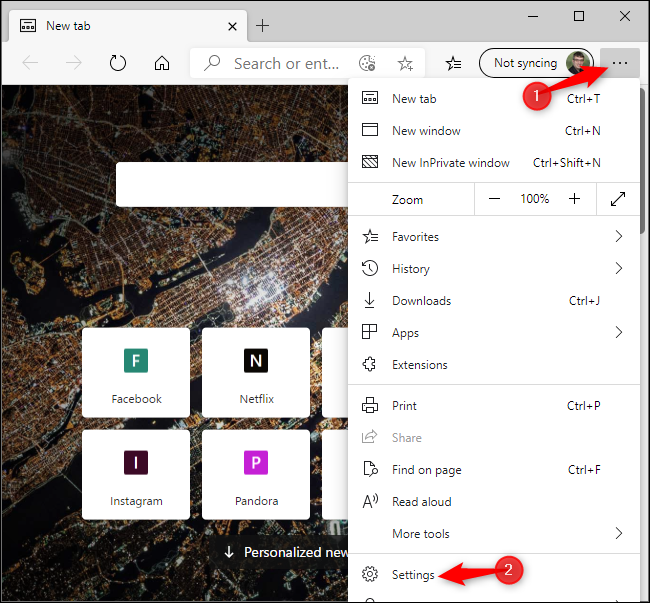Click the Read aloud icon
Image resolution: width=650 pixels, height=603 pixels.
[x=370, y=501]
